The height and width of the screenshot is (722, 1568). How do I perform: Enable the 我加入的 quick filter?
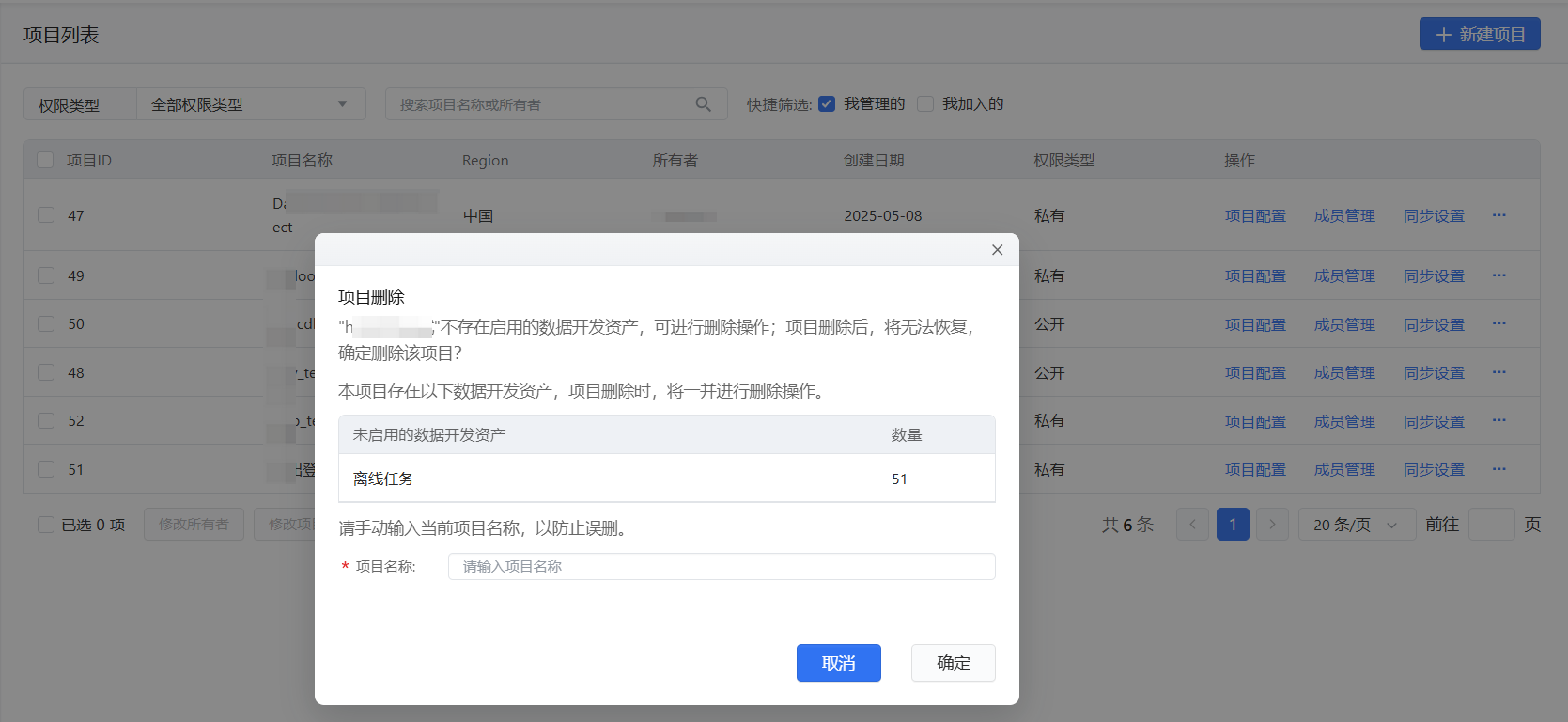pyautogui.click(x=925, y=104)
